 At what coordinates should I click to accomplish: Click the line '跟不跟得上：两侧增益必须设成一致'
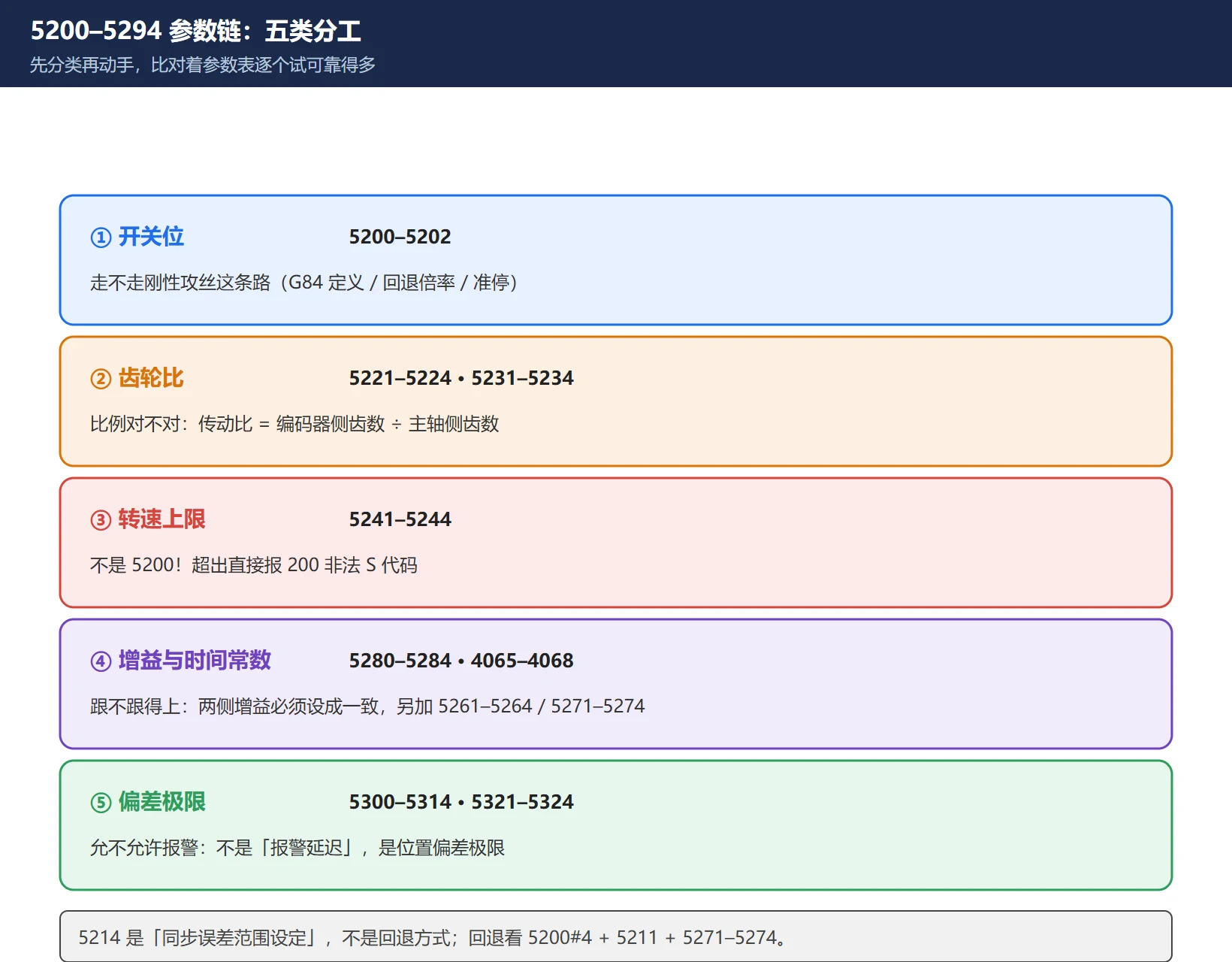234,706
